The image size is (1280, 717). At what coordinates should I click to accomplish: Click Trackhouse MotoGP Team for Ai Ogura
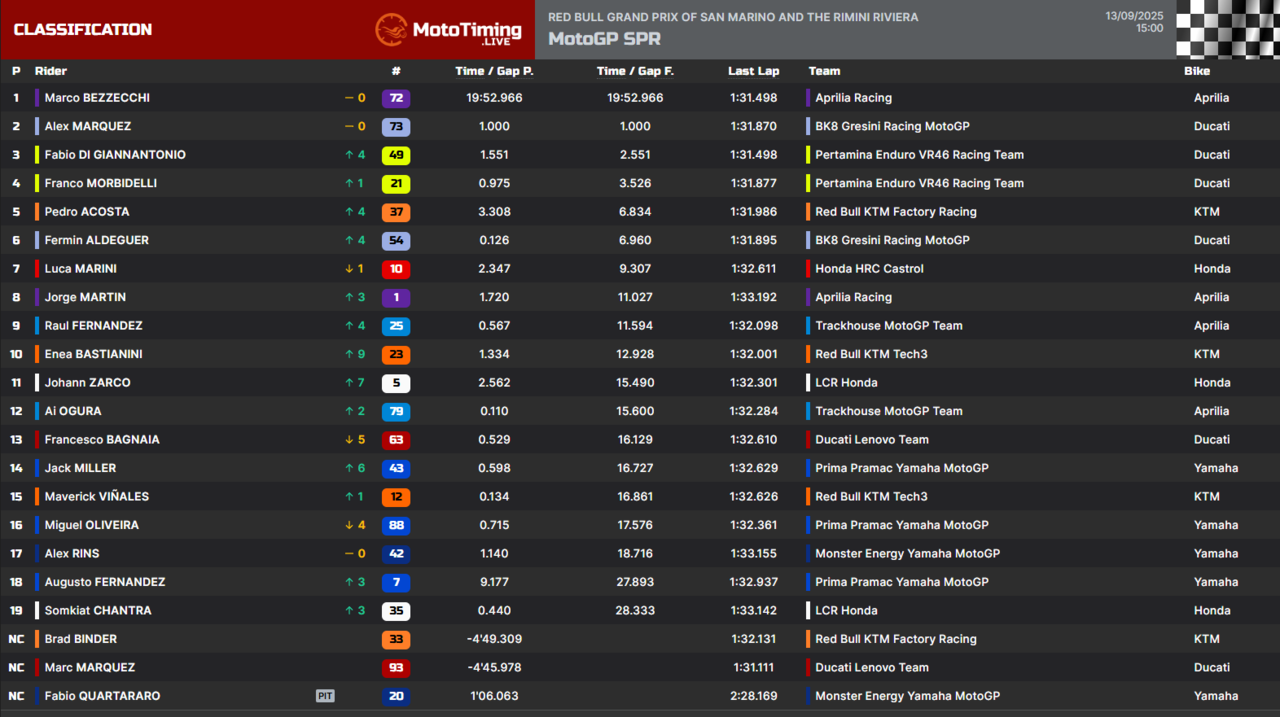tap(889, 412)
